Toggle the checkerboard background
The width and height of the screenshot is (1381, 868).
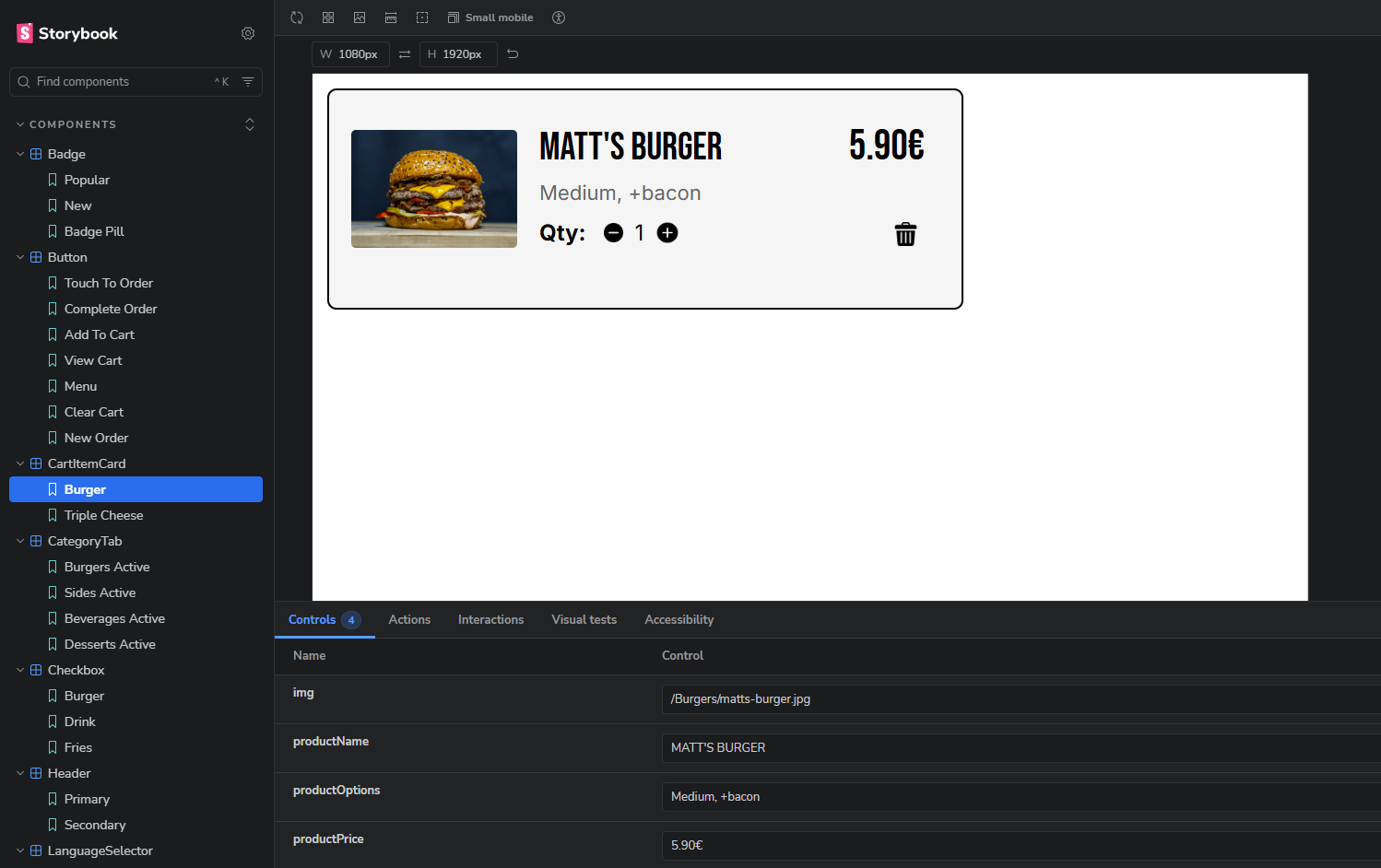(x=328, y=17)
